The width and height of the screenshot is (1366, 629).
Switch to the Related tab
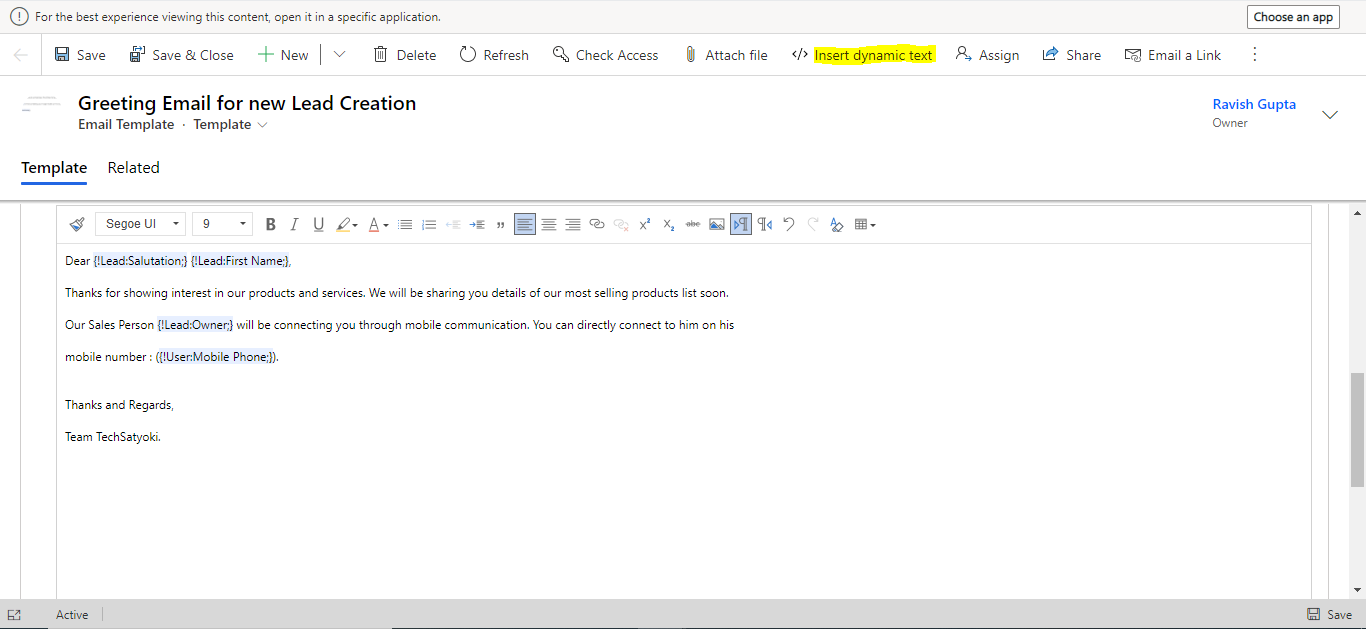pyautogui.click(x=133, y=167)
